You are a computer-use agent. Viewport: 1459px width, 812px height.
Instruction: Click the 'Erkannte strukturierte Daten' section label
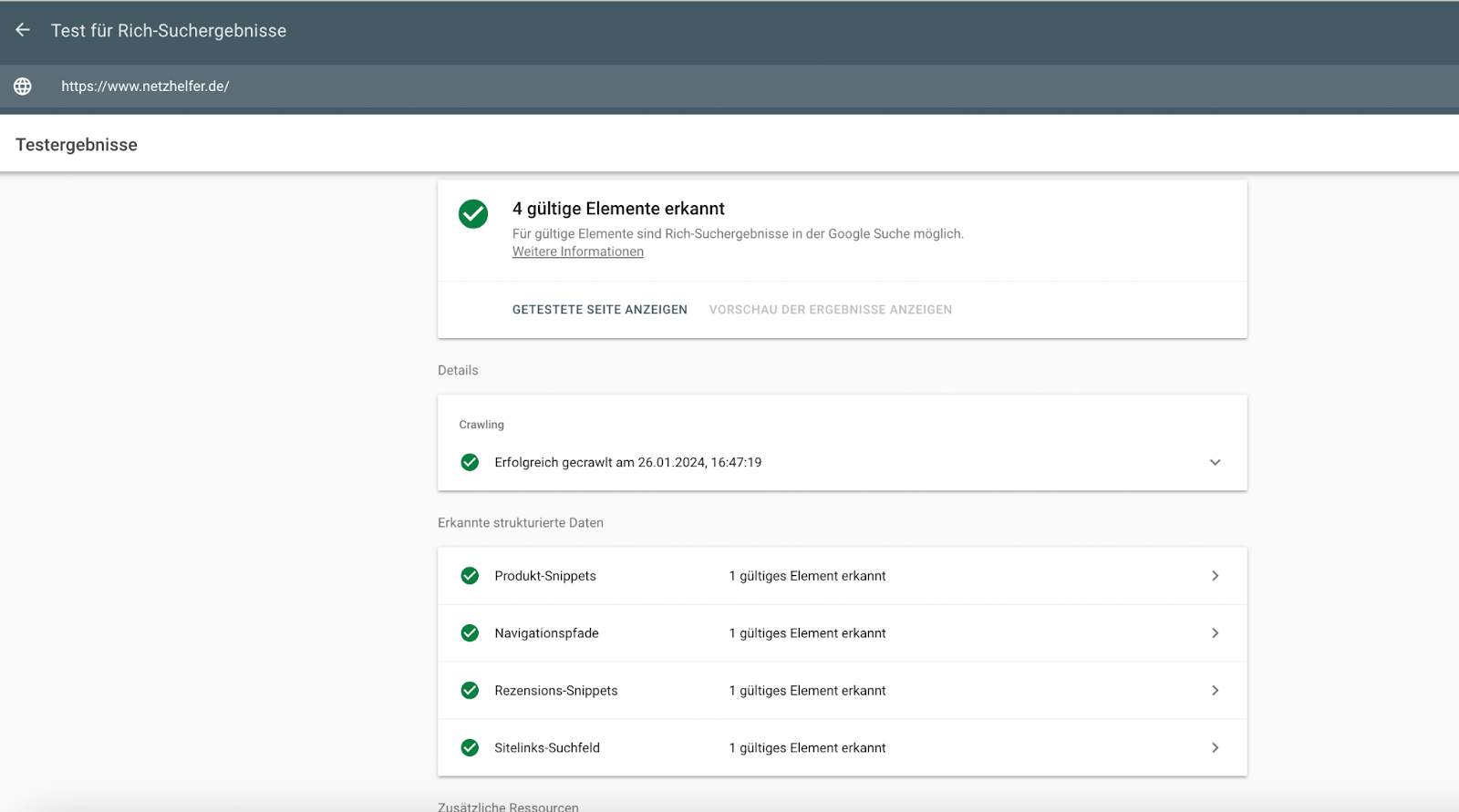tap(521, 523)
